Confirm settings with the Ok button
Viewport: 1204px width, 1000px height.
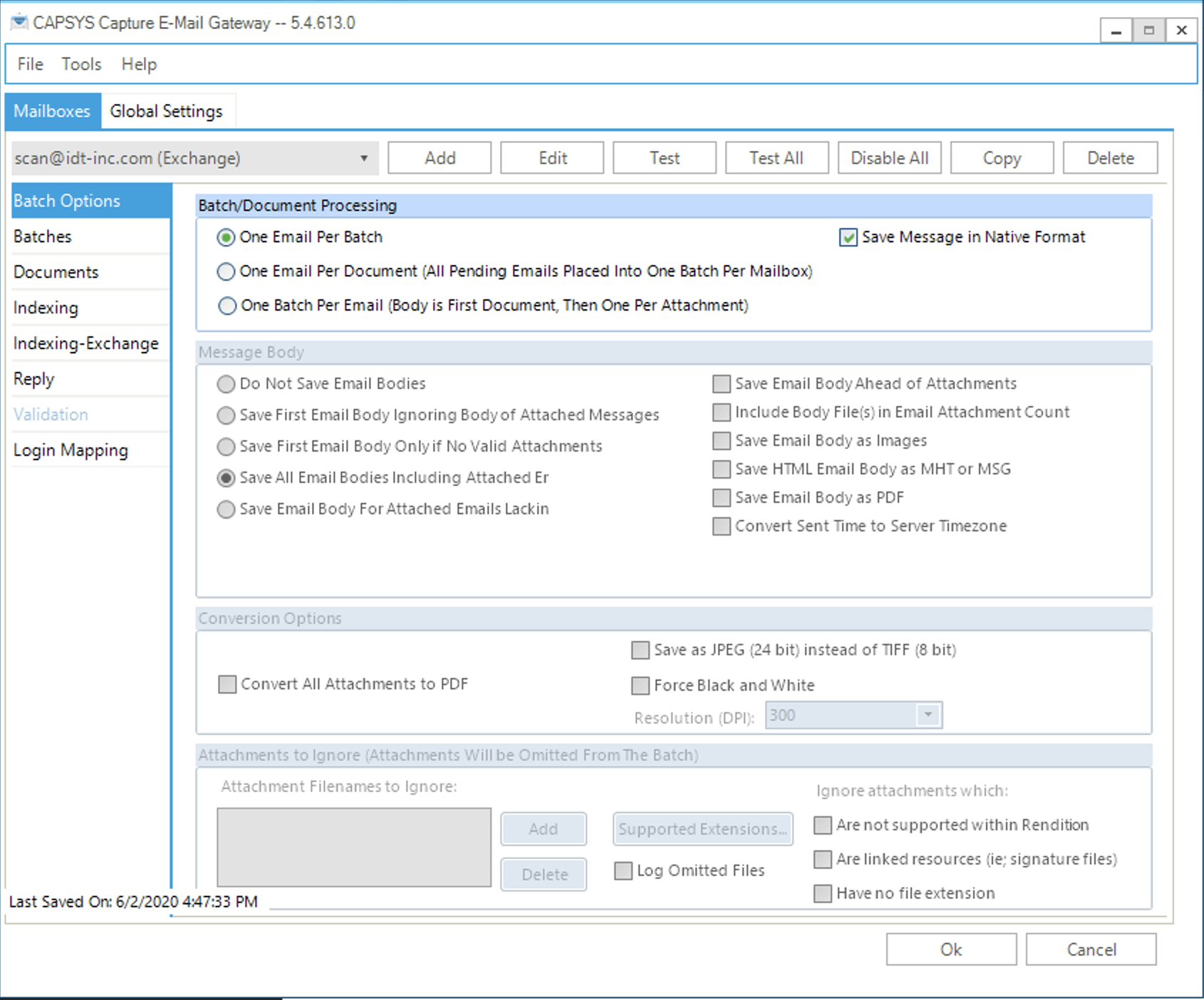(950, 949)
